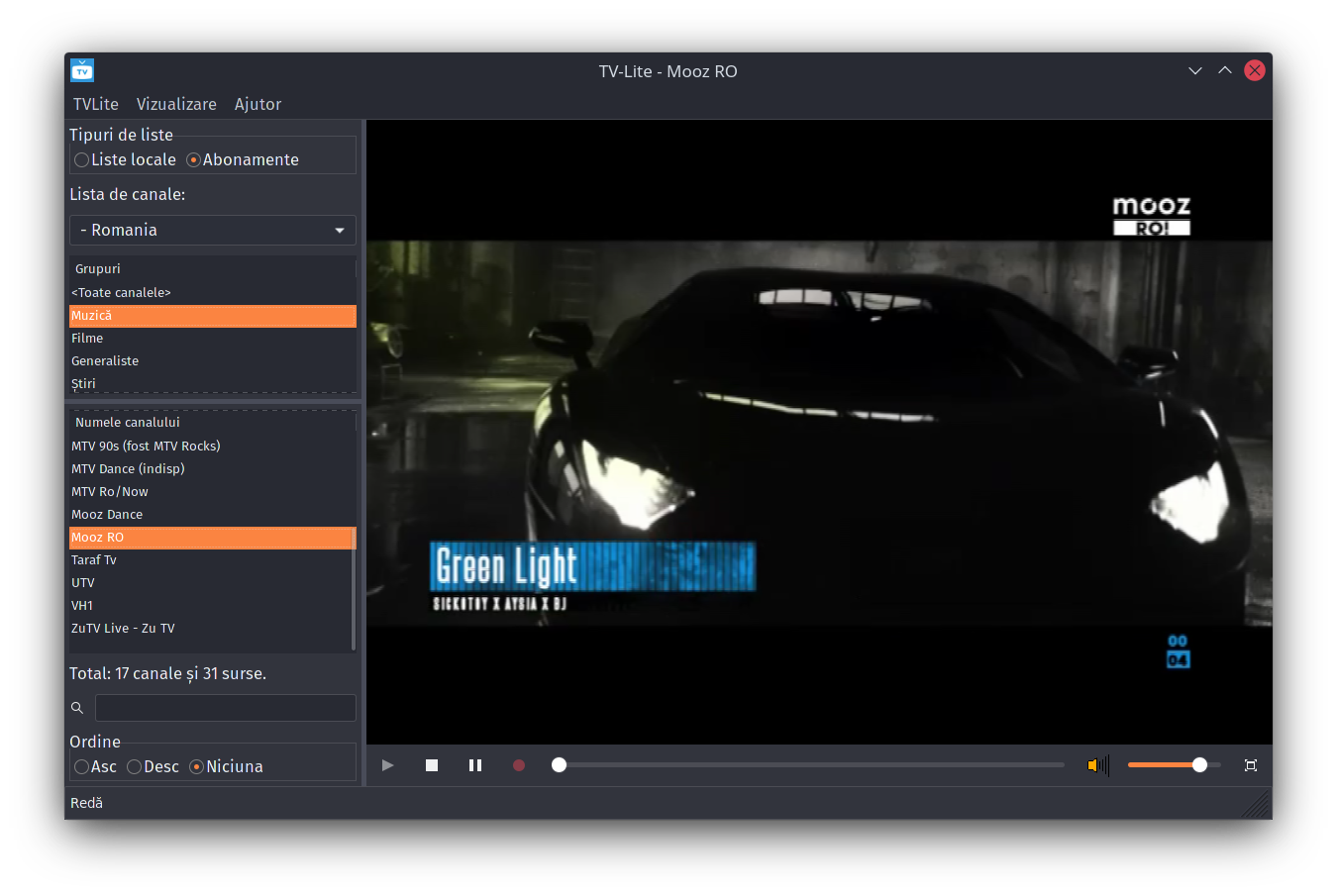Click the channel list vertical scrollbar
The image size is (1337, 896).
click(x=354, y=589)
